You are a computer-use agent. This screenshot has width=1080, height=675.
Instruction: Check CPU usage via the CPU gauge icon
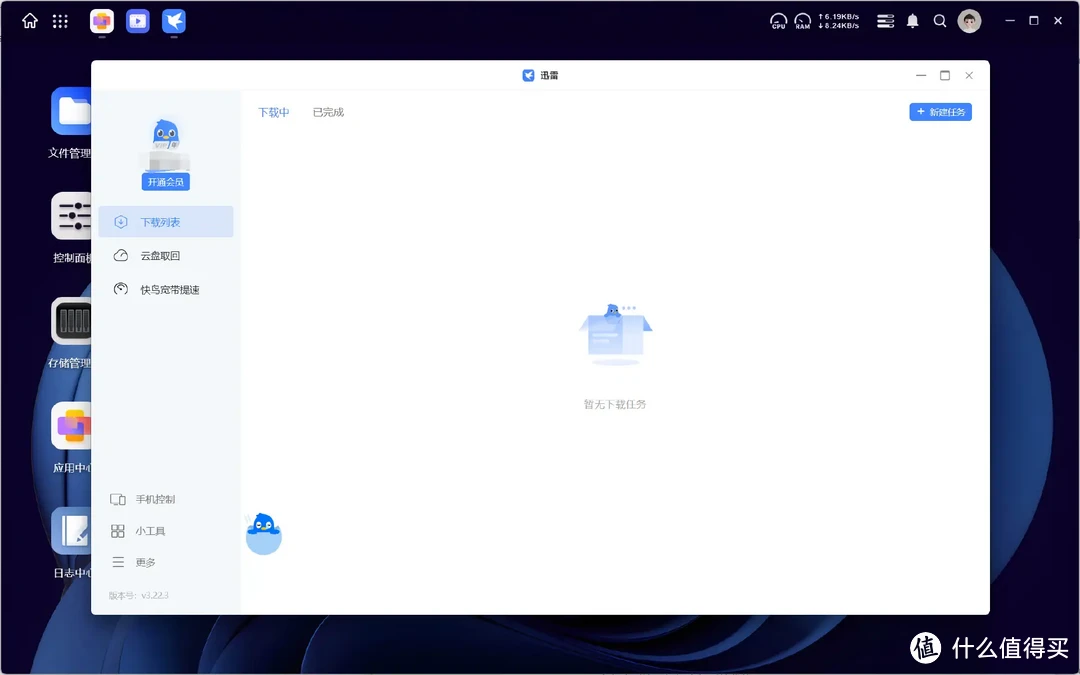click(778, 20)
